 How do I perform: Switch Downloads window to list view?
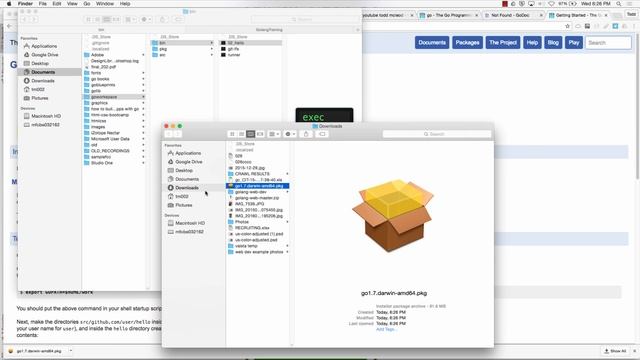242,134
